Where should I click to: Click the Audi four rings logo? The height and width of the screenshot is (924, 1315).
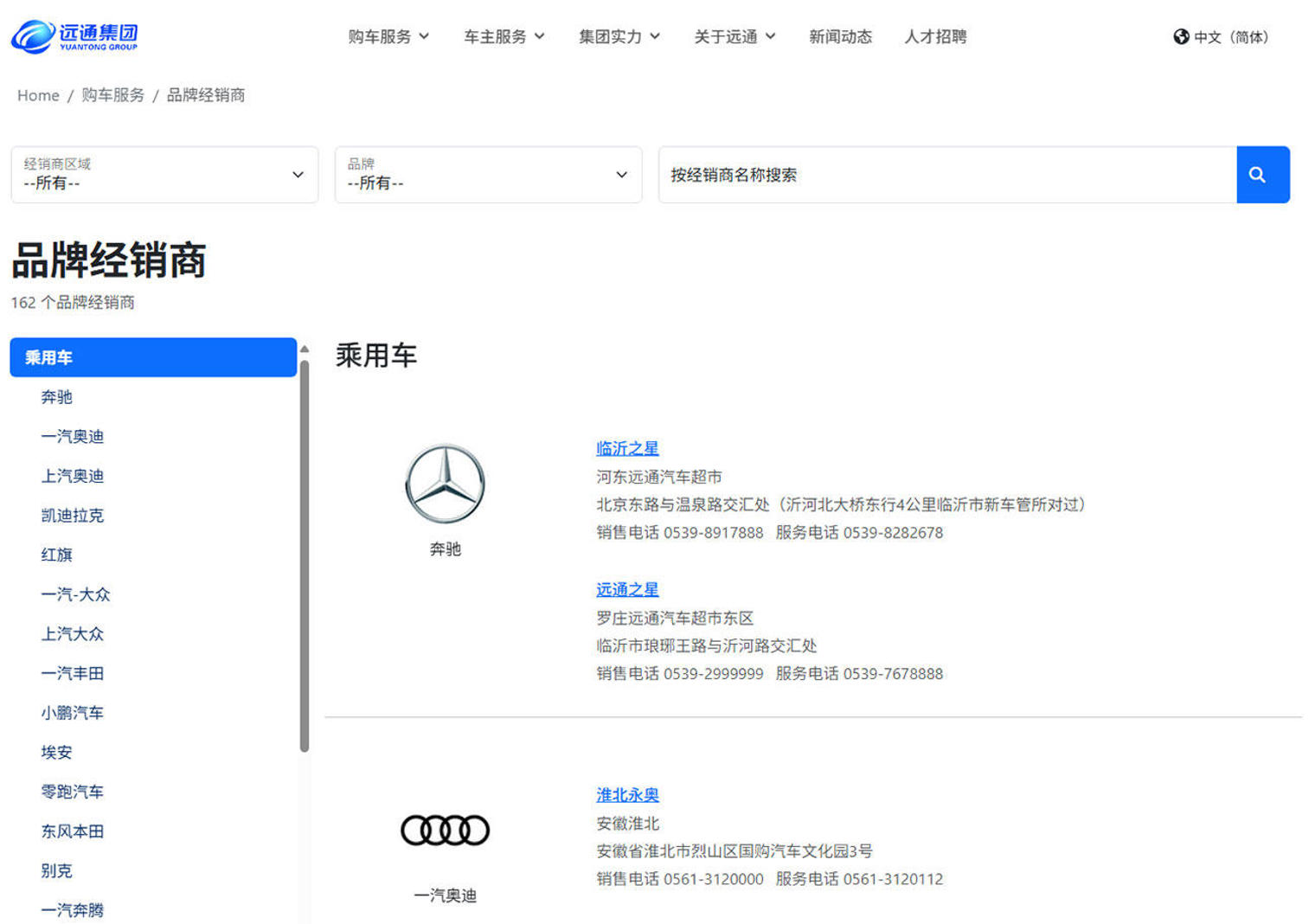(x=445, y=831)
